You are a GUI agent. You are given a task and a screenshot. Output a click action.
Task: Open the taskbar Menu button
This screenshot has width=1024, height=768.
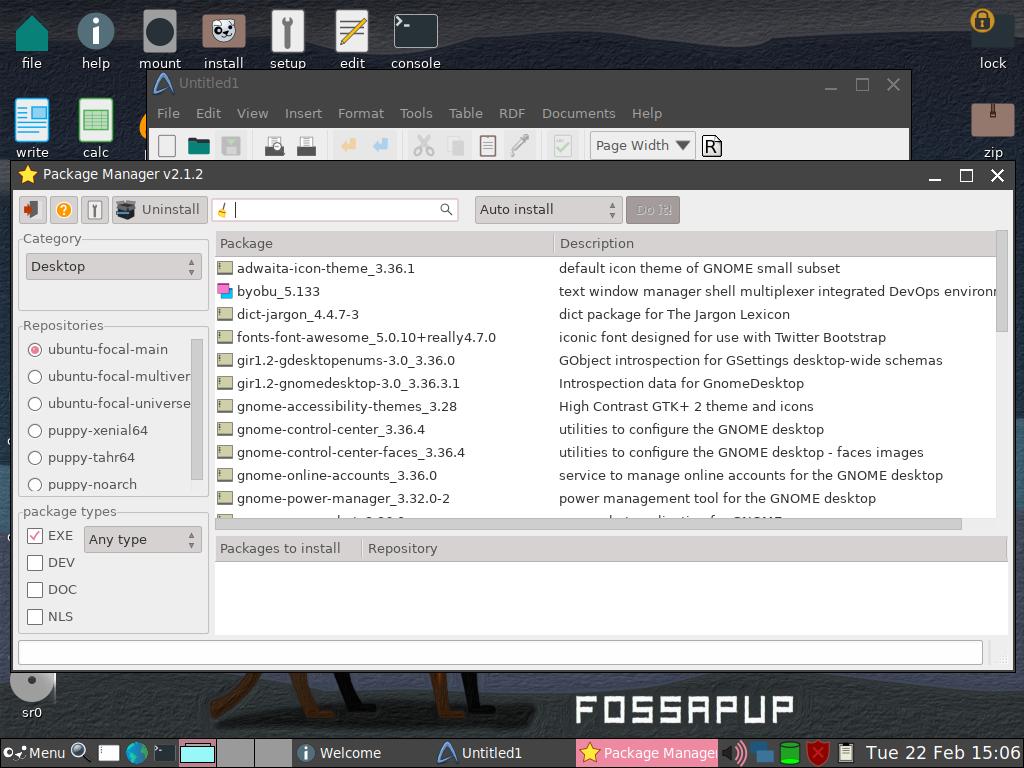34,753
